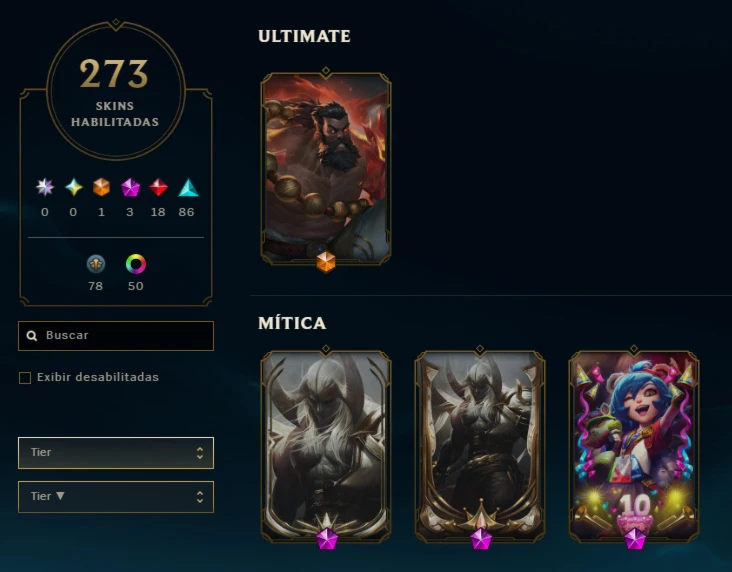This screenshot has width=732, height=572.
Task: Select the pink Mythic gem icon in stats
Action: tap(130, 187)
